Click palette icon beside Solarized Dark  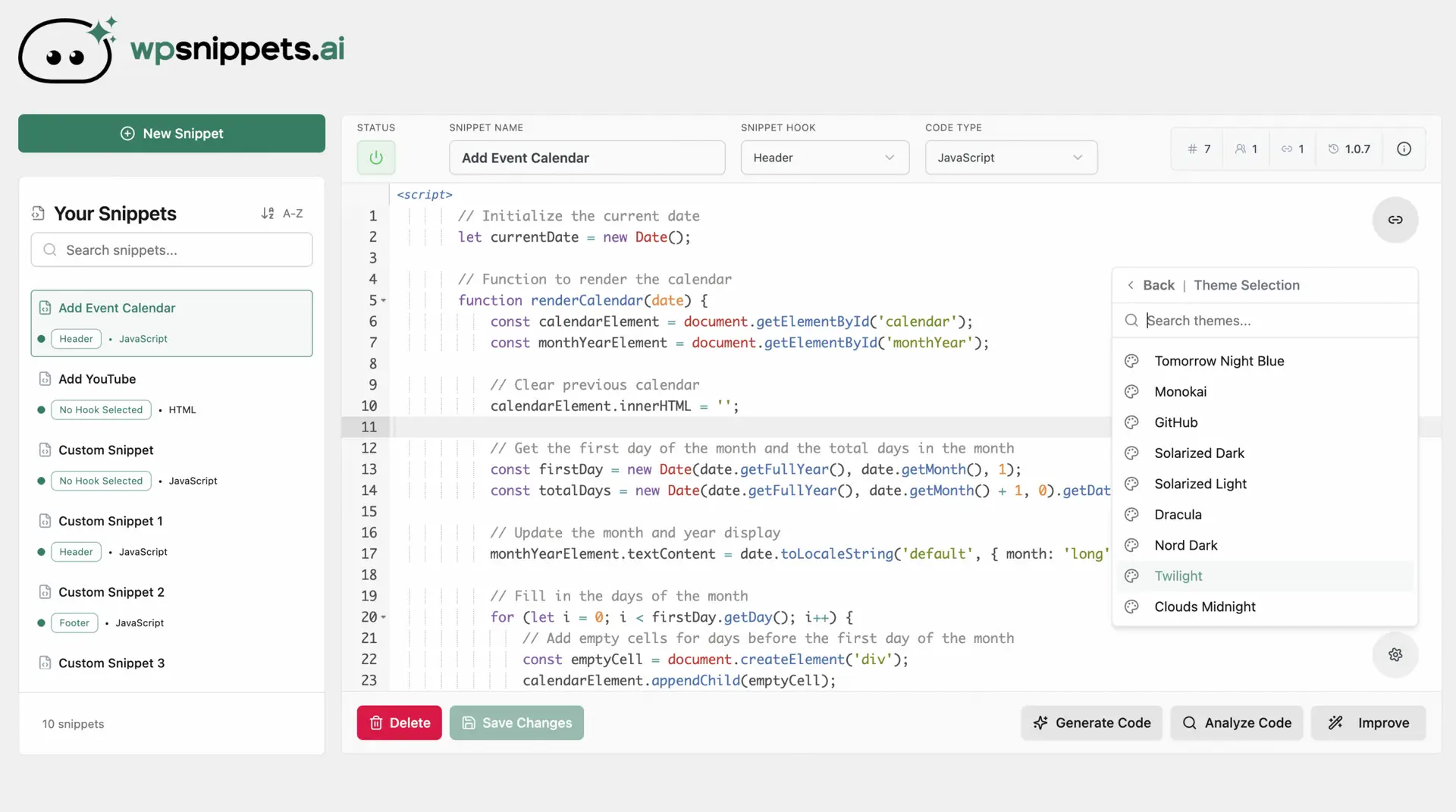point(1131,453)
